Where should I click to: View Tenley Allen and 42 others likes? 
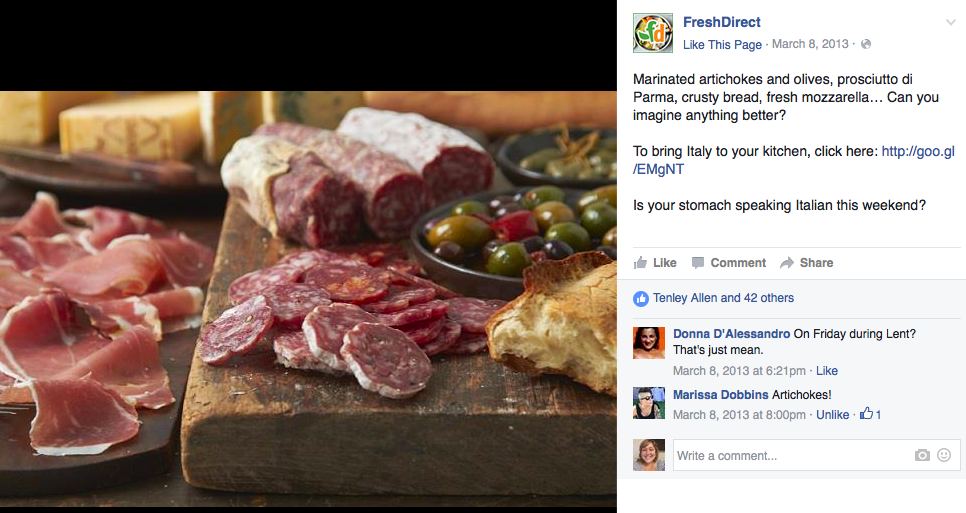tap(723, 298)
